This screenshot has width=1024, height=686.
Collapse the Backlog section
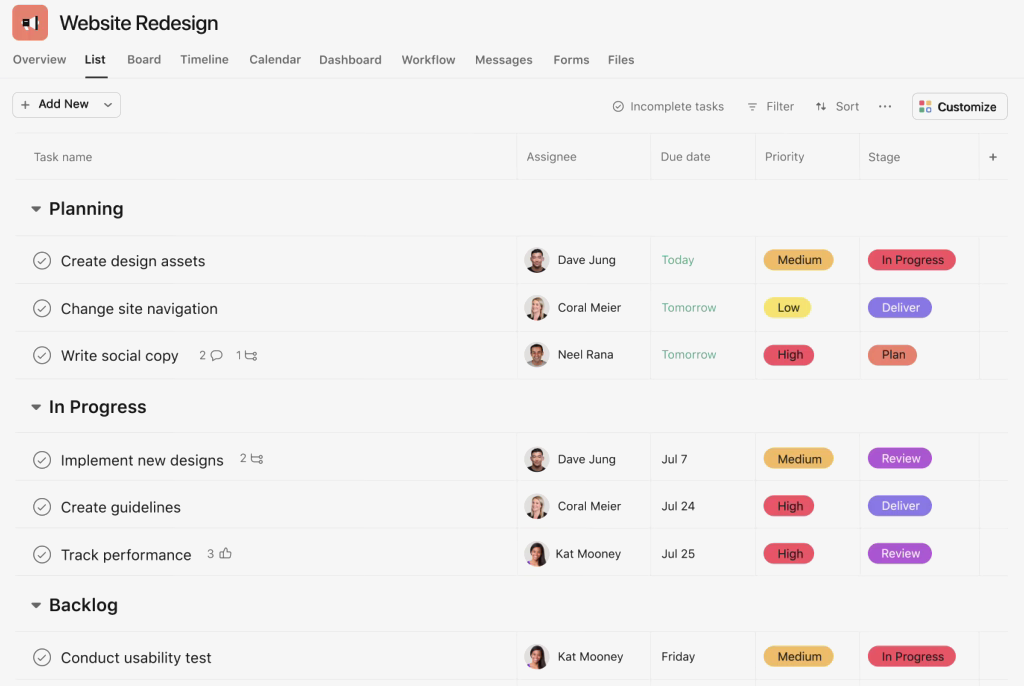(x=35, y=605)
